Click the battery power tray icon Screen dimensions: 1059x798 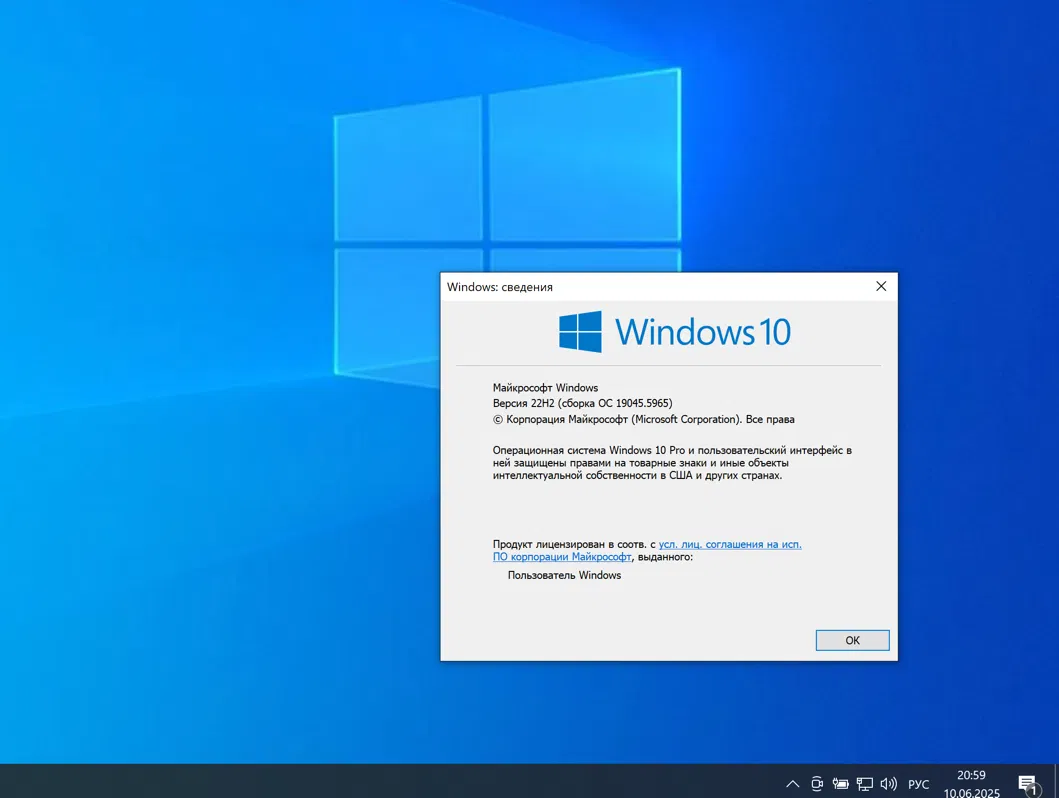pos(842,783)
